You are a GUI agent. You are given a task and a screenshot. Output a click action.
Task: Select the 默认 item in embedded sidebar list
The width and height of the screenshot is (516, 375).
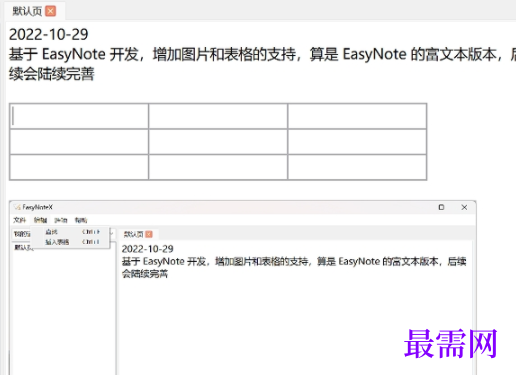pos(24,247)
